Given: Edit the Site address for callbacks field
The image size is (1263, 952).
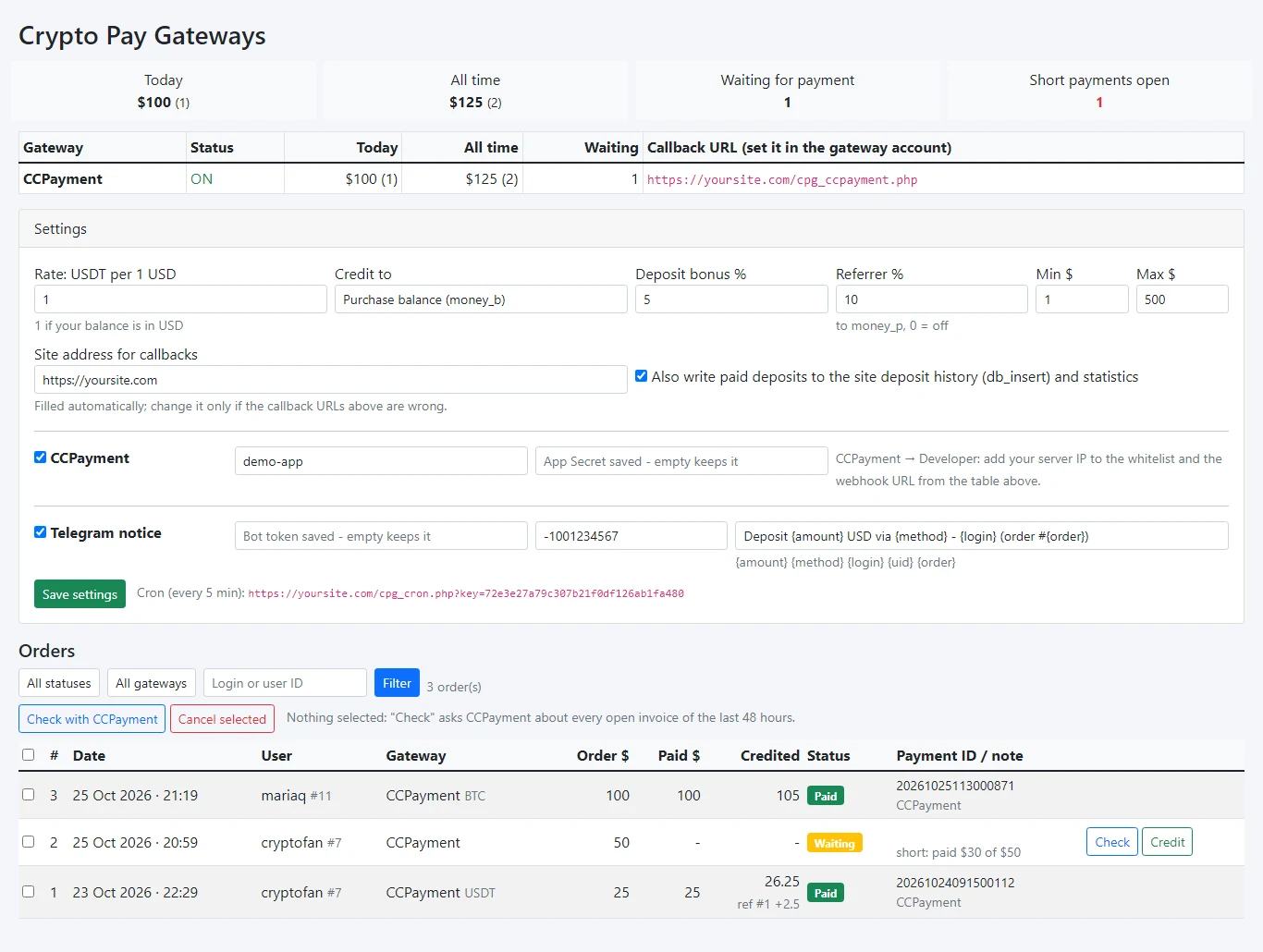Looking at the screenshot, I should coord(331,380).
